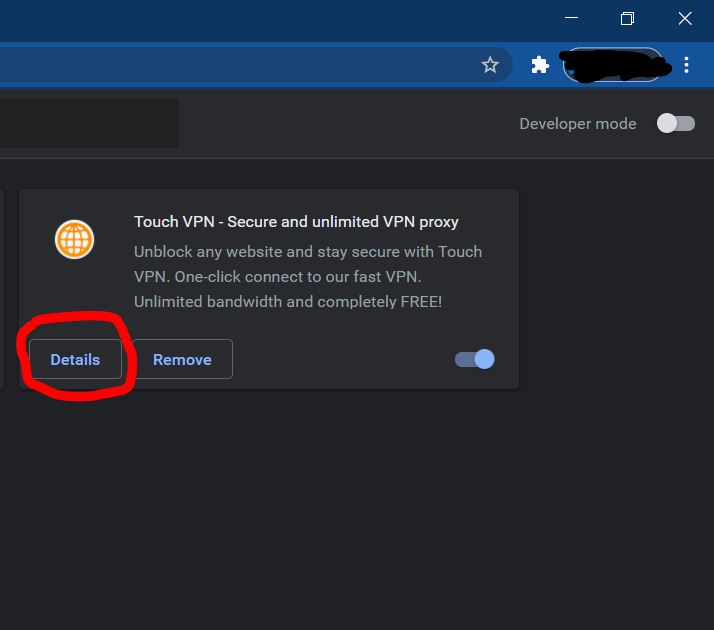Click the redacted profile button

pos(613,65)
